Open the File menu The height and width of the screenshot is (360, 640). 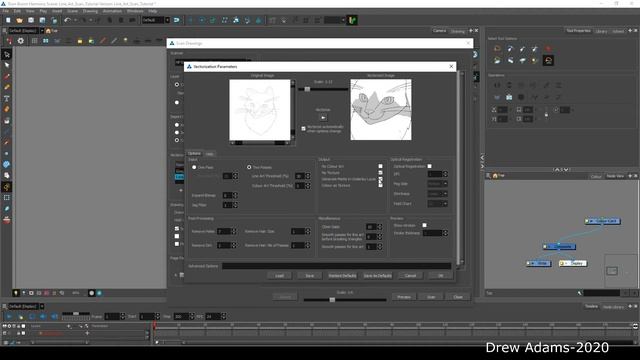pos(6,11)
